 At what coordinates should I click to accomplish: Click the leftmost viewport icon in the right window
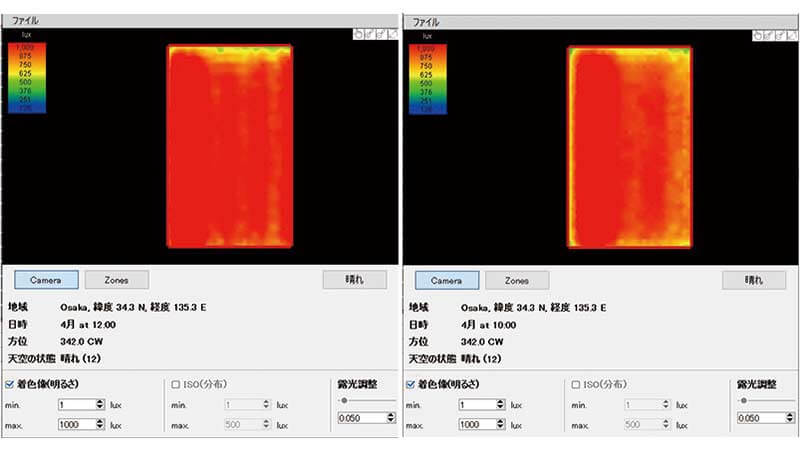pos(759,35)
